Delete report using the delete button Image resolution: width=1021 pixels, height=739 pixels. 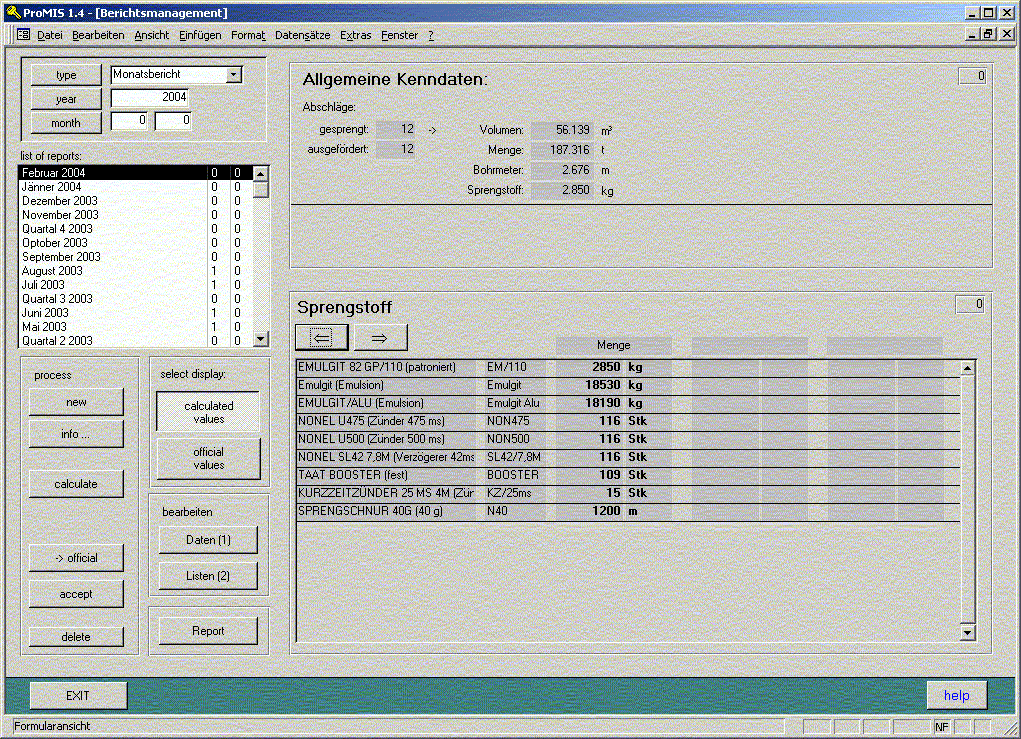click(76, 637)
